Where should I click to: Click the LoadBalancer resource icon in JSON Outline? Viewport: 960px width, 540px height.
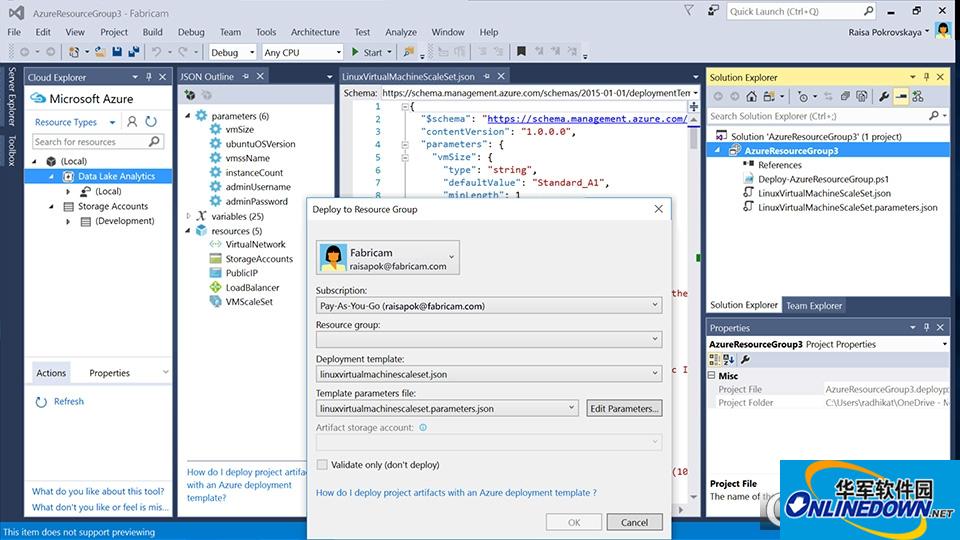tap(216, 287)
